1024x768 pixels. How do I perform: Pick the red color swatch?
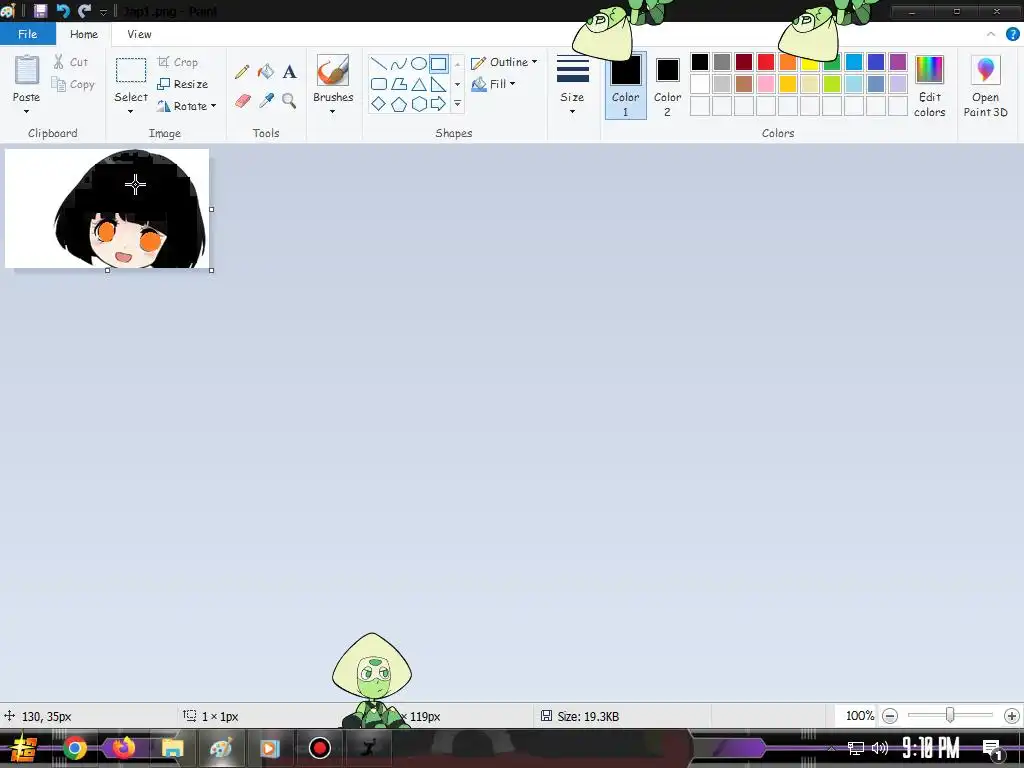(766, 62)
